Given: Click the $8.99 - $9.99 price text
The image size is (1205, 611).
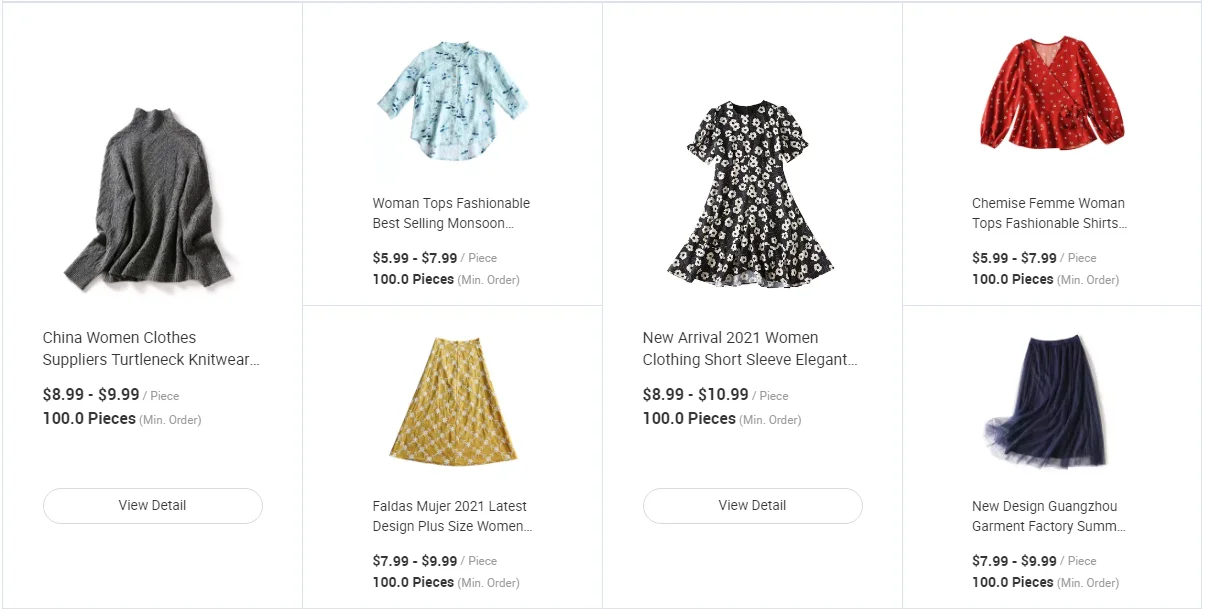Looking at the screenshot, I should pos(91,395).
